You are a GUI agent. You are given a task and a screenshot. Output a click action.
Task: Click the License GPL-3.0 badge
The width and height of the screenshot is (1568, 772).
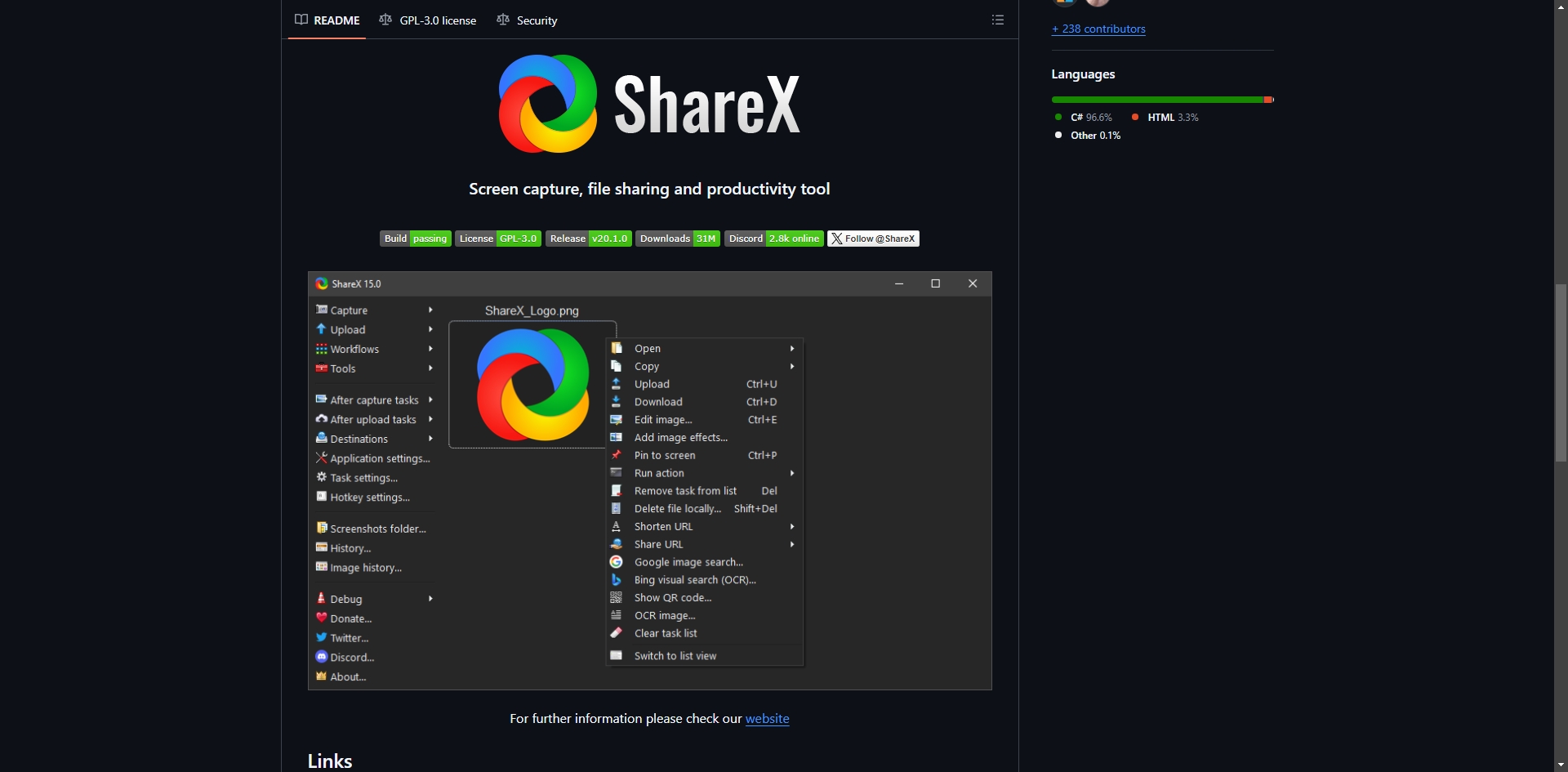point(498,239)
